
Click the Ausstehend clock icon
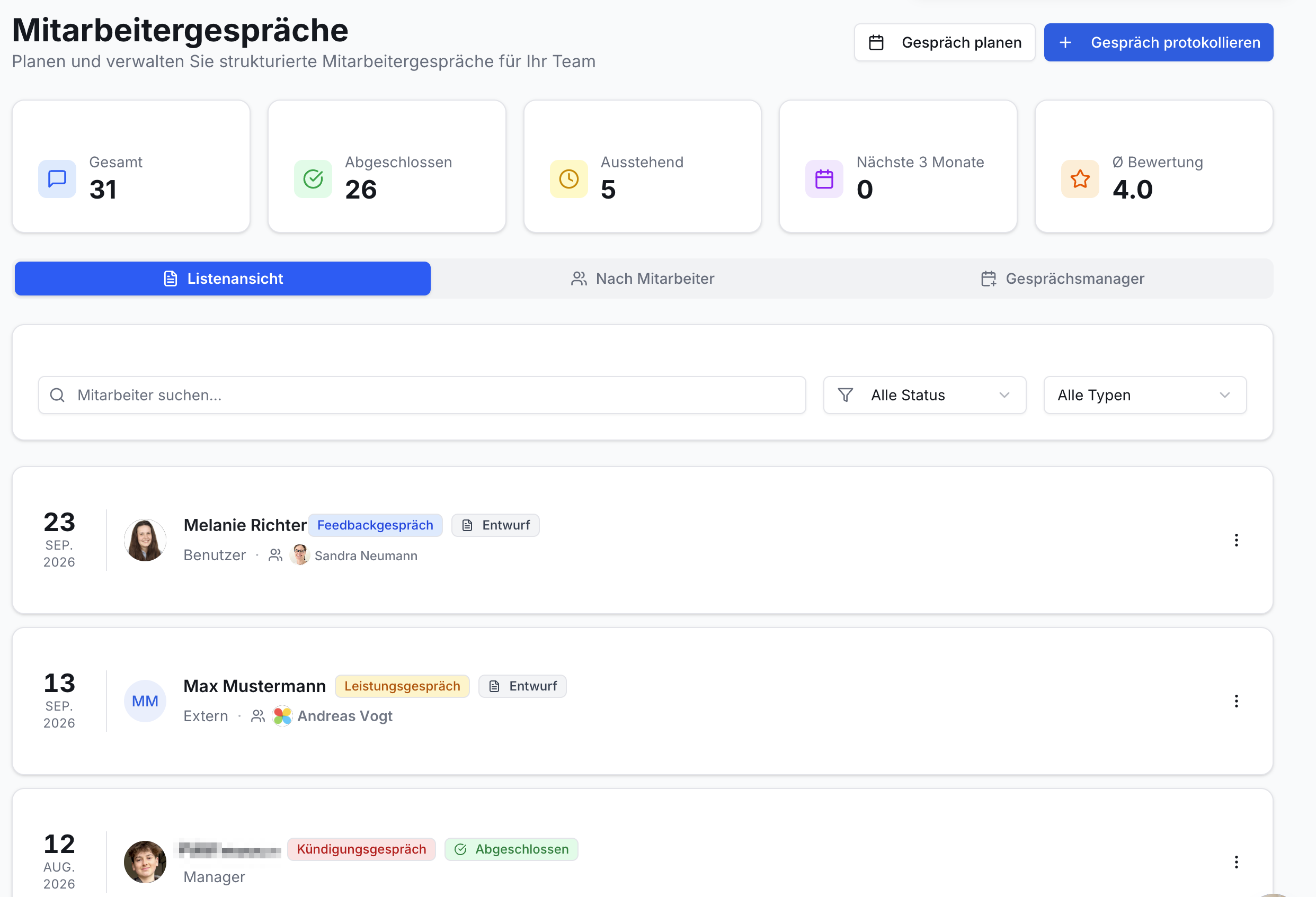(x=569, y=179)
